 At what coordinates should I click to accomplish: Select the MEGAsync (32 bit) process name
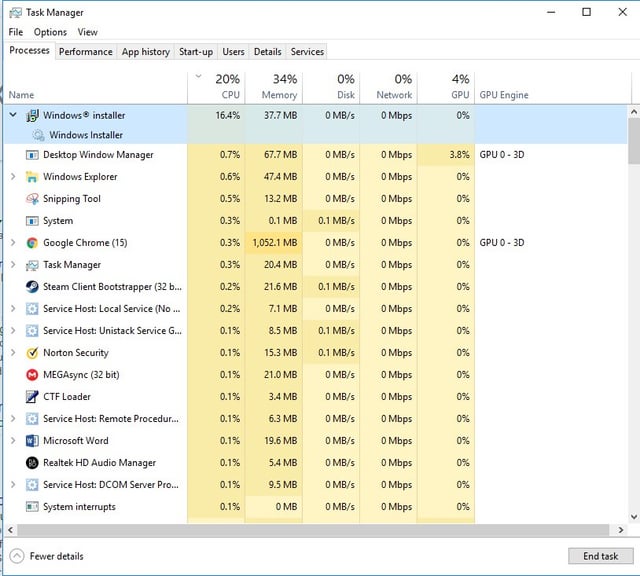click(x=81, y=375)
